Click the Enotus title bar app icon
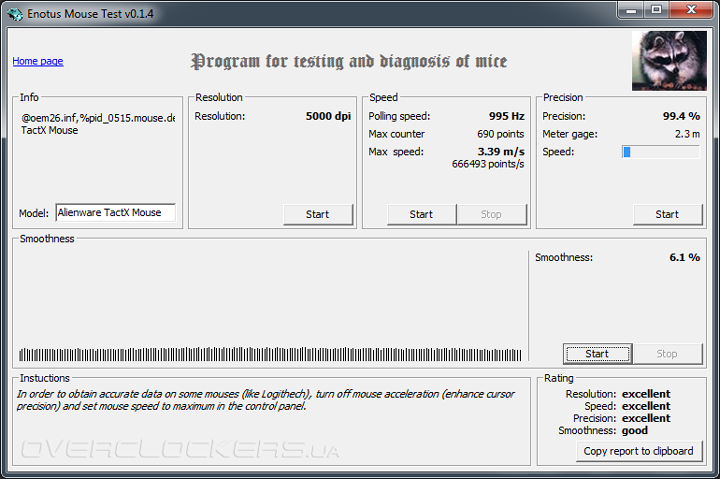Screen dimensions: 720x479 (15, 14)
